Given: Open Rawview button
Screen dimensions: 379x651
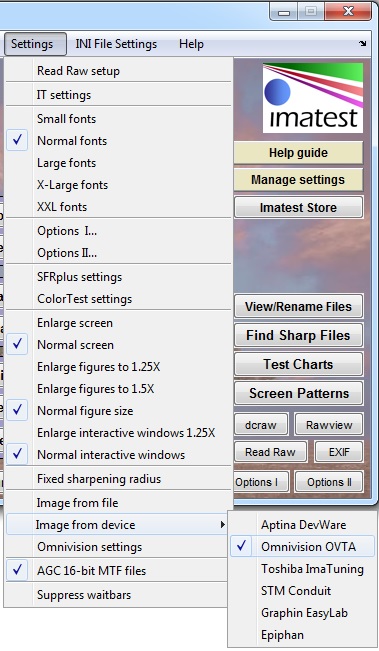Looking at the screenshot, I should (x=329, y=425).
